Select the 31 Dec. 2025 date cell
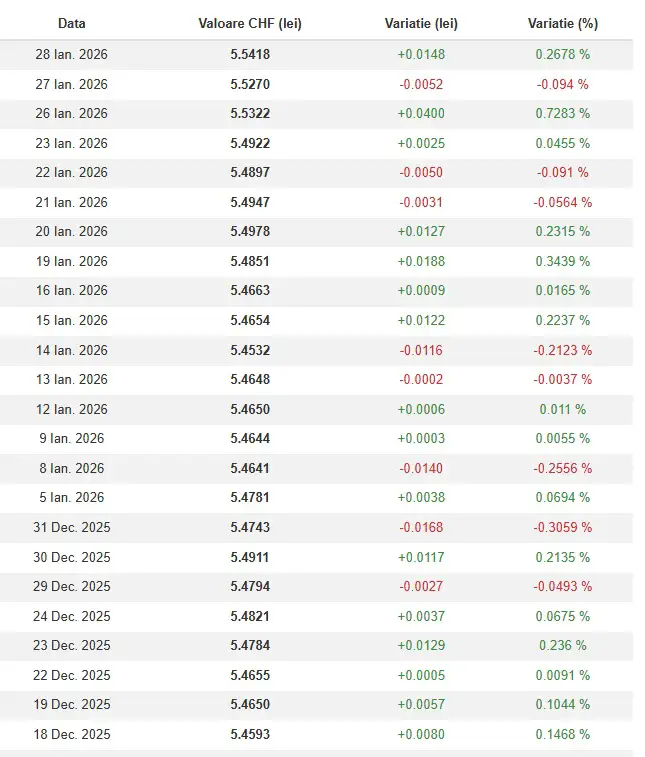 pos(71,527)
